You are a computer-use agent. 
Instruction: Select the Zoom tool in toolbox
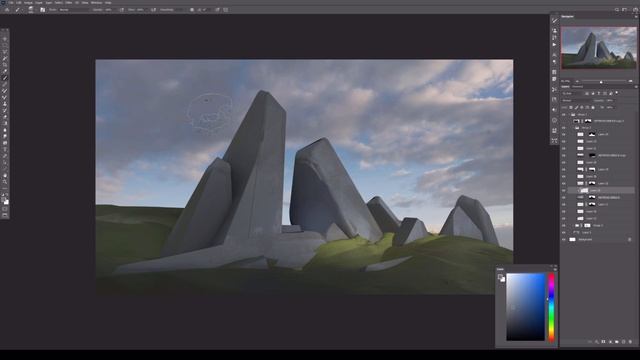pos(5,182)
